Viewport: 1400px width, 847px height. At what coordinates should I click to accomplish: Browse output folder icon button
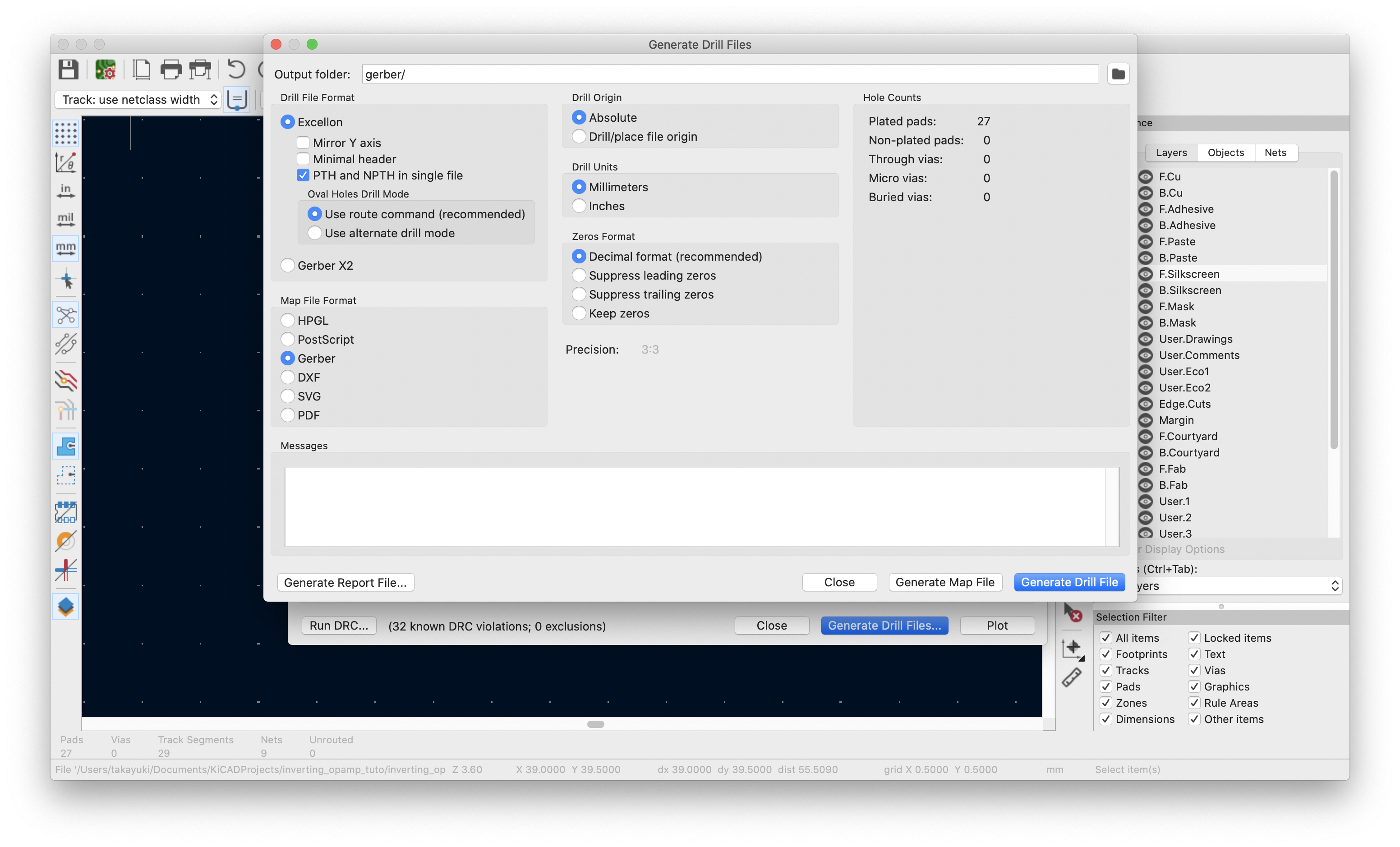click(1118, 74)
